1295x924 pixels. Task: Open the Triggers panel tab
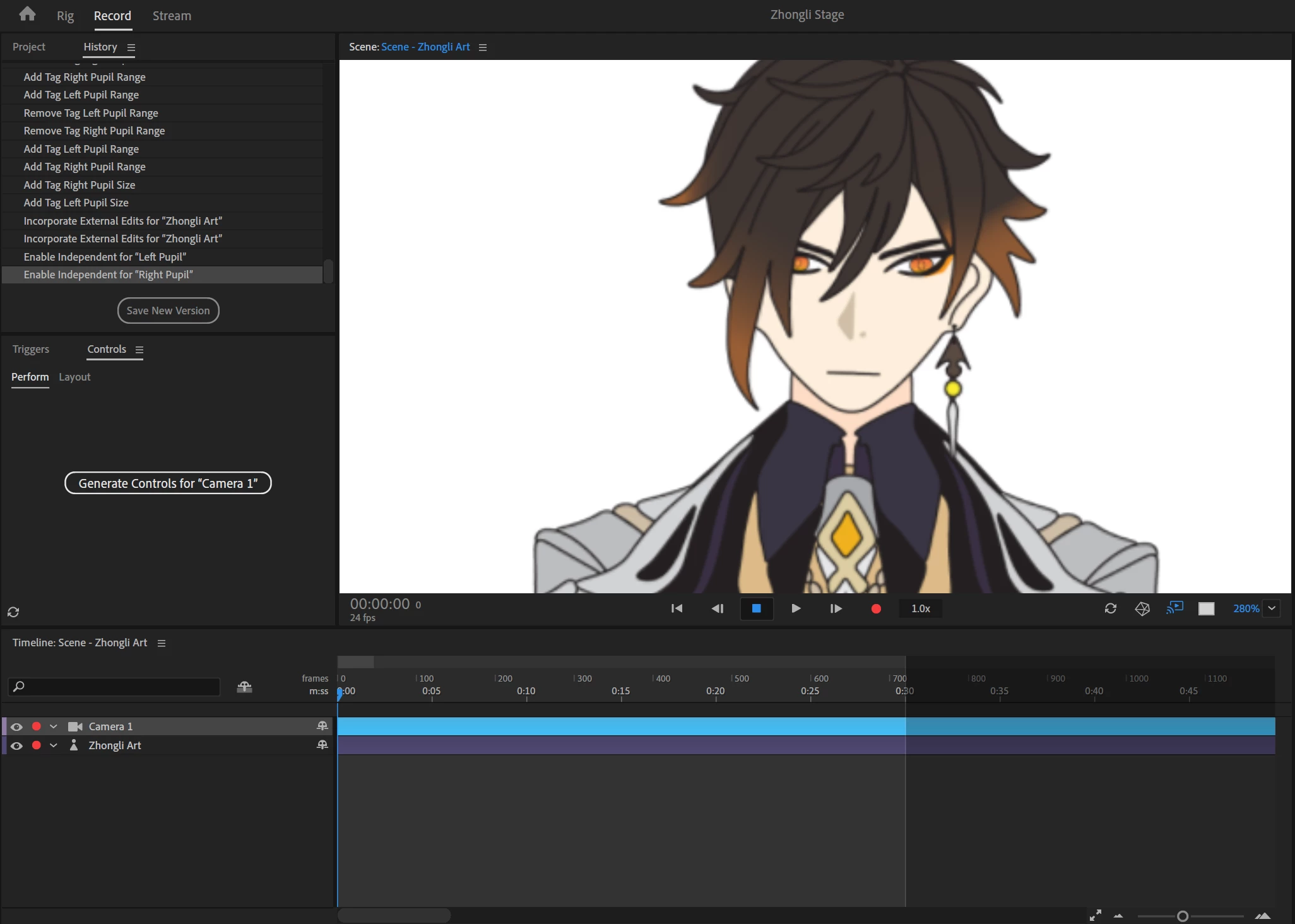(30, 349)
